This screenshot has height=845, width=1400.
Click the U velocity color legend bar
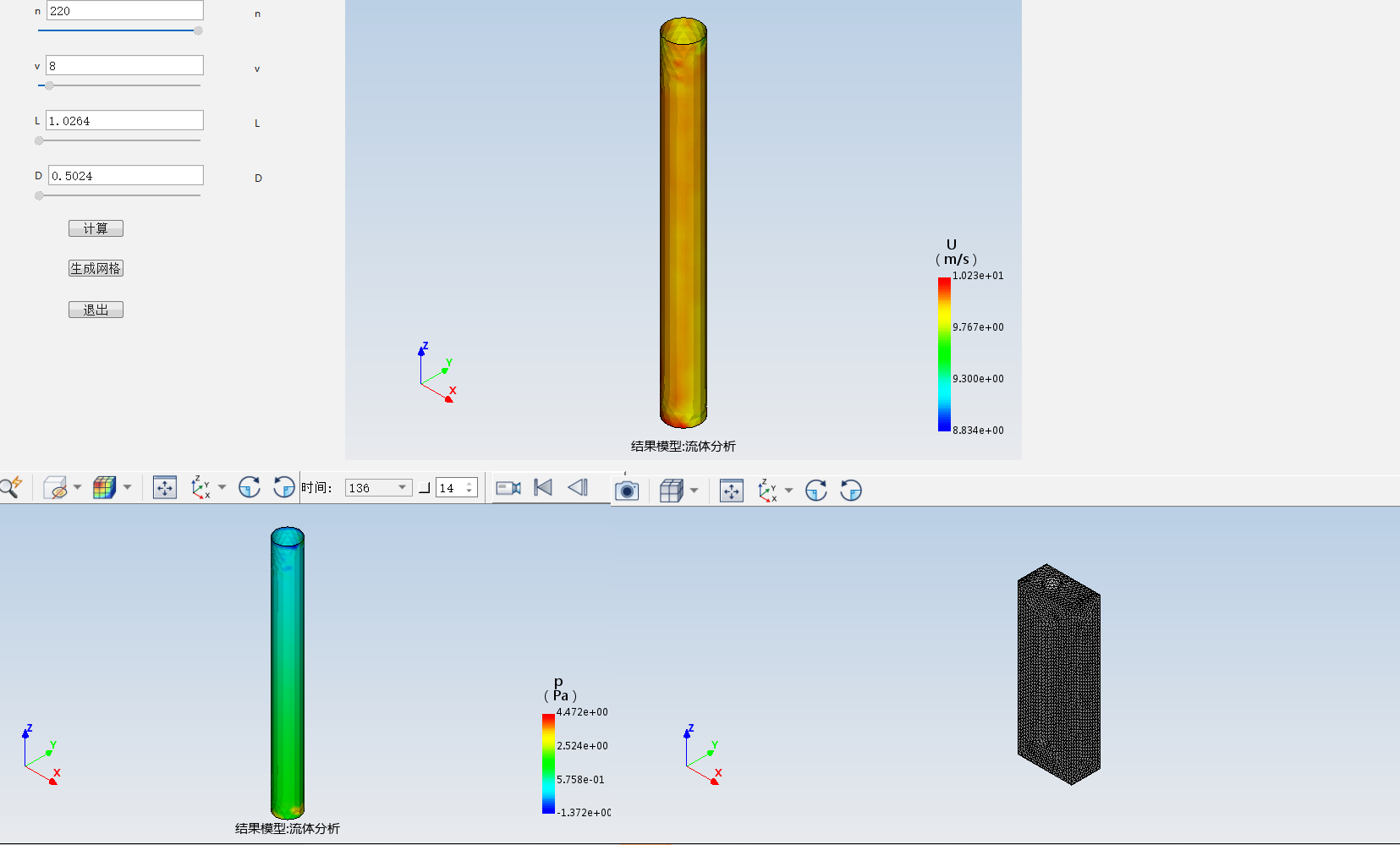coord(944,354)
